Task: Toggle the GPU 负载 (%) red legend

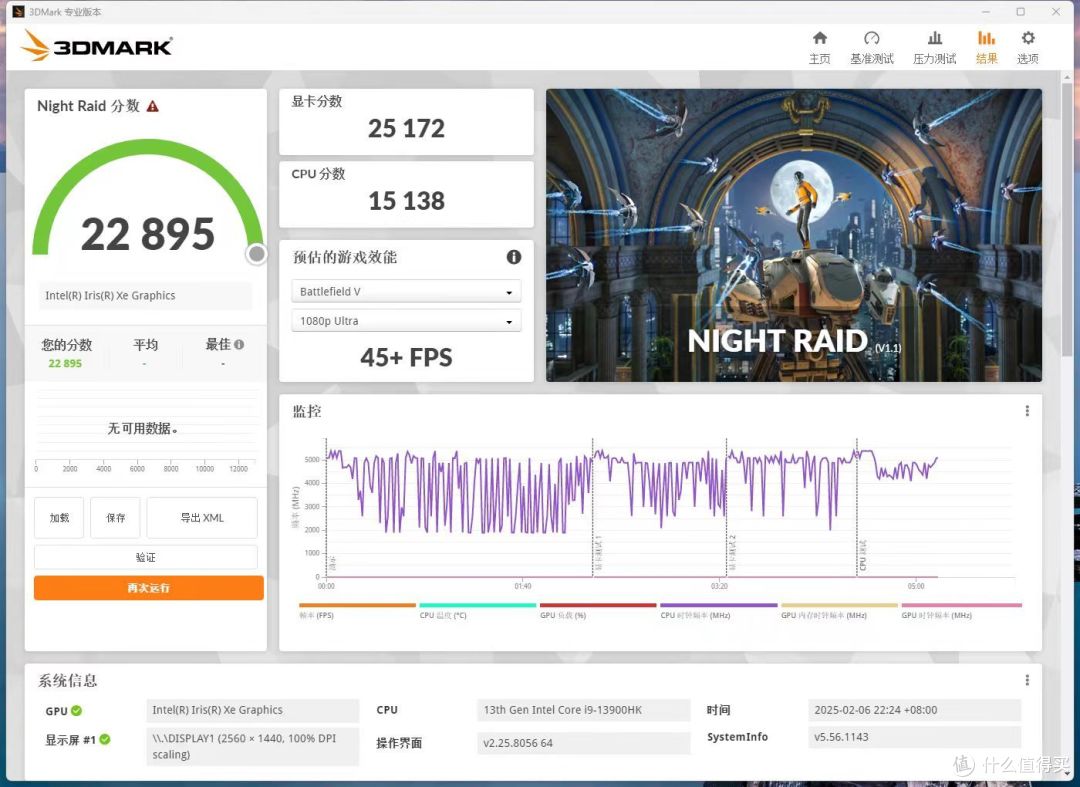Action: point(598,611)
